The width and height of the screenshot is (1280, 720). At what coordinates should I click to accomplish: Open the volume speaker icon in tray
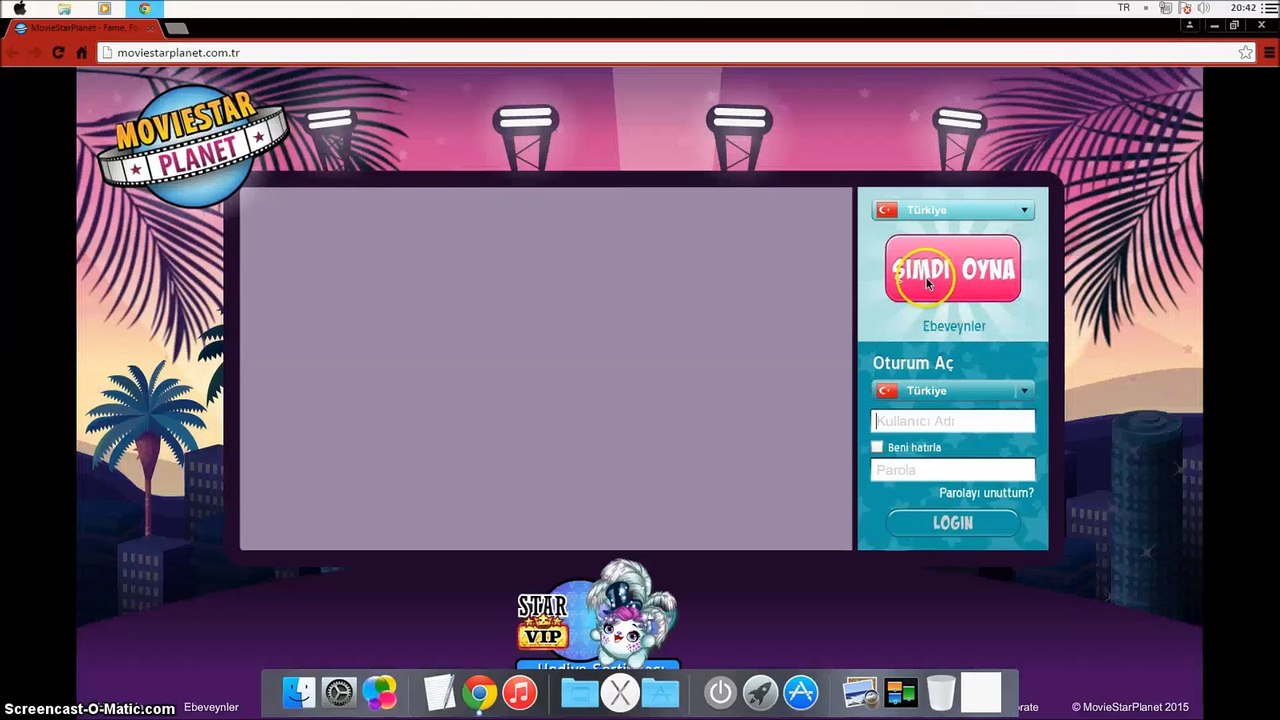1205,8
